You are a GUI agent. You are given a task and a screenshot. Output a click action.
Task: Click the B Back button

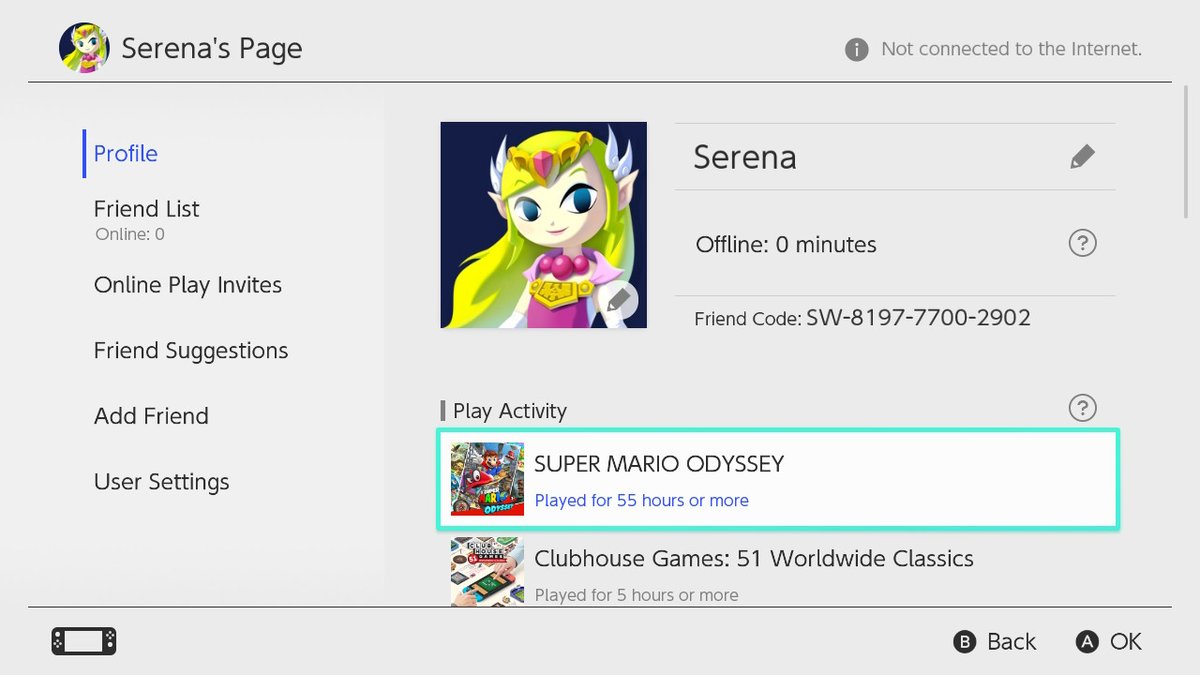[995, 642]
